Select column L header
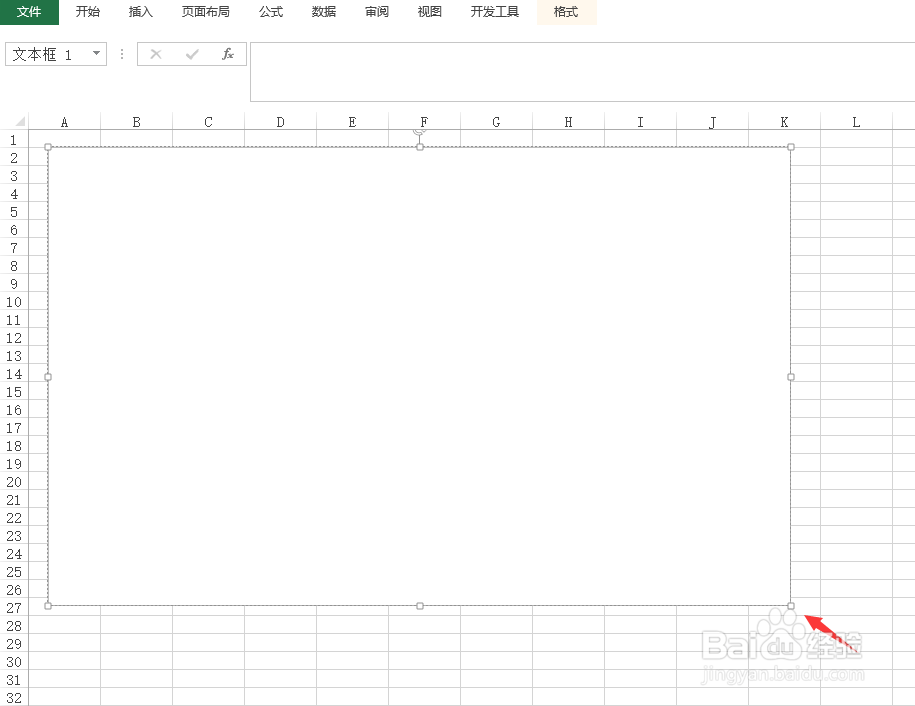915x706 pixels. click(856, 121)
